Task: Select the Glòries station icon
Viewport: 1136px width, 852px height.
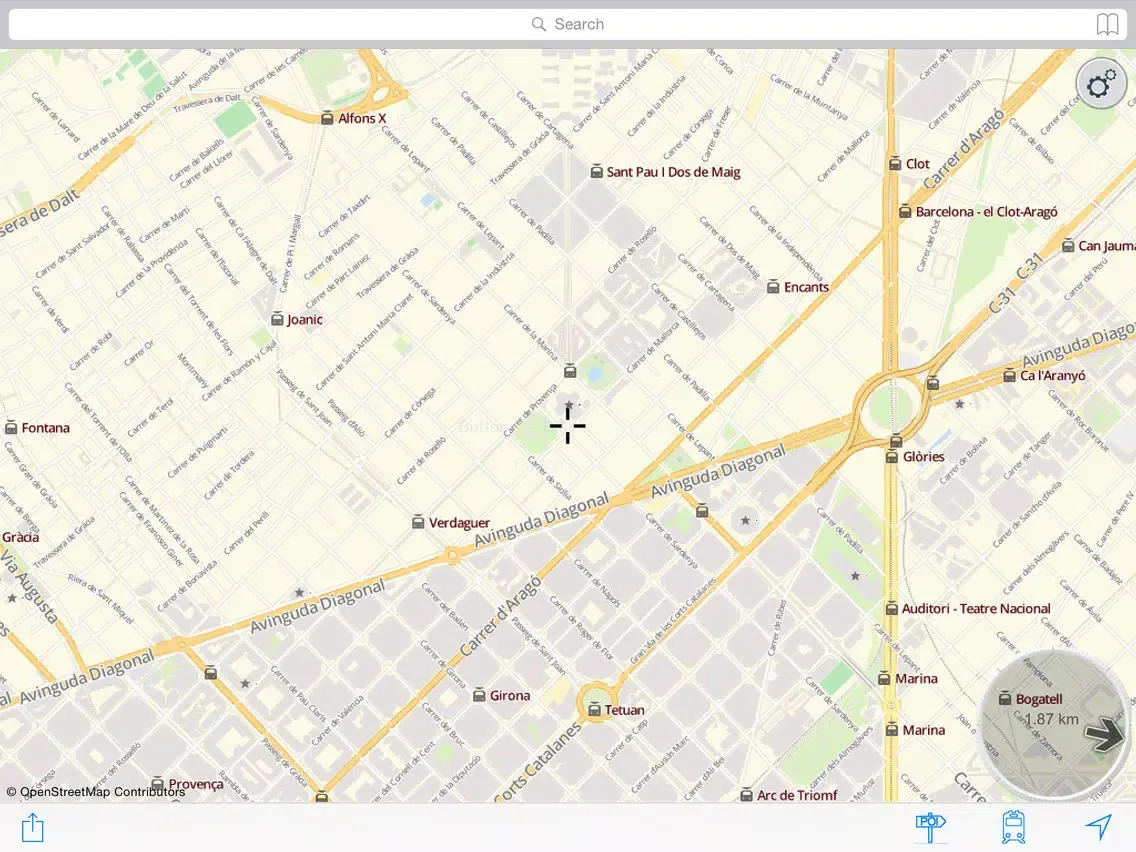Action: click(892, 457)
